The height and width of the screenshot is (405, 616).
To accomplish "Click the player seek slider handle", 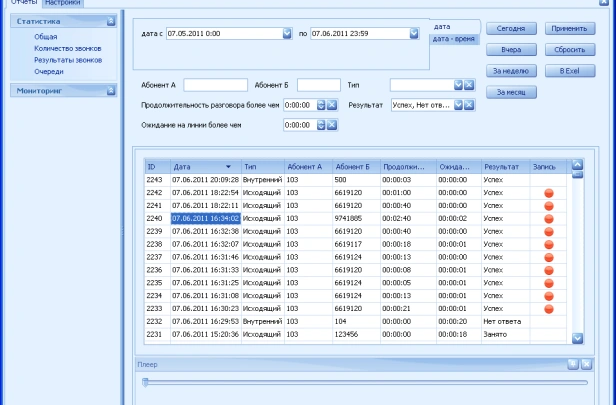I will pos(146,381).
